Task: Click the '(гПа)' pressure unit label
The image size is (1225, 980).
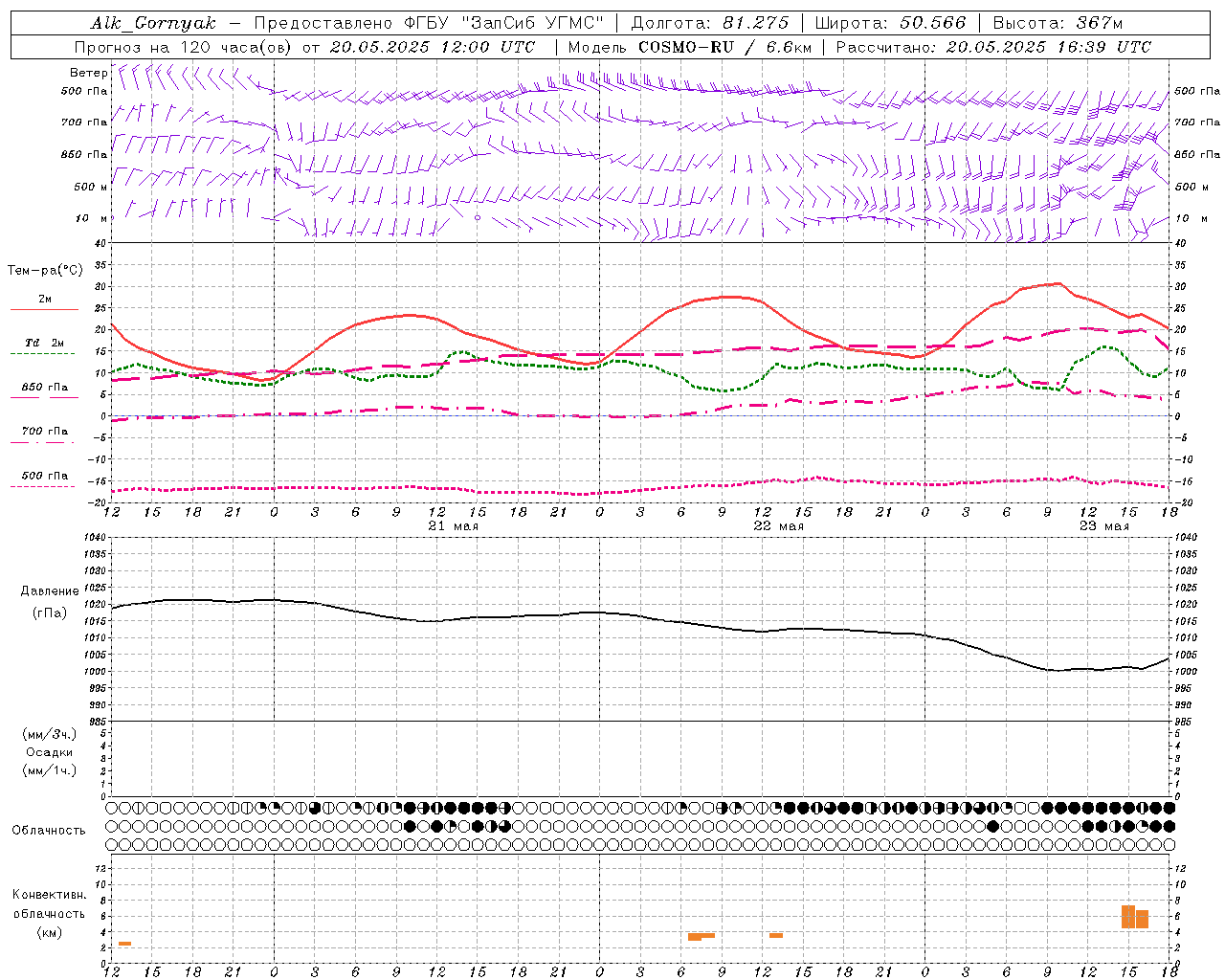Action: (x=50, y=613)
